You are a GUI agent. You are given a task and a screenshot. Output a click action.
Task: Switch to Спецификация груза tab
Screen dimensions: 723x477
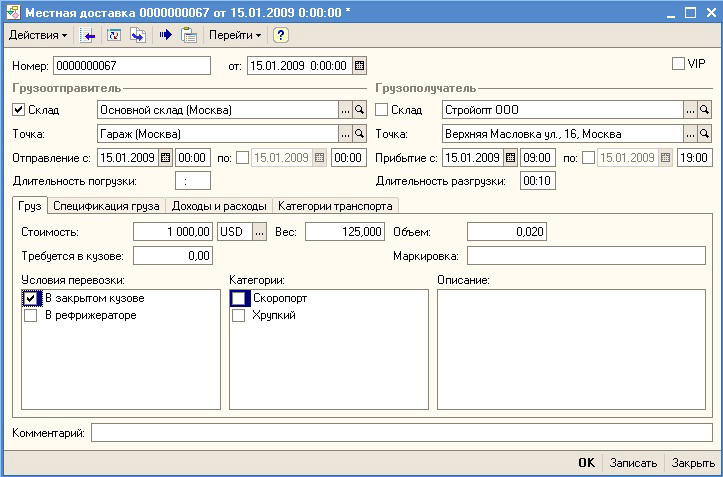pos(106,205)
